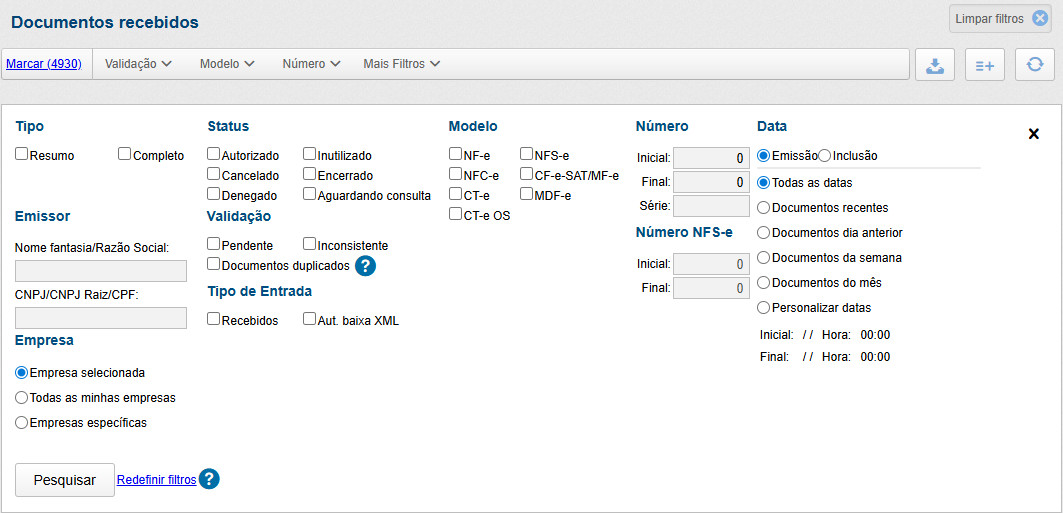The width and height of the screenshot is (1063, 513).
Task: Choose Documentos do mês date option
Action: click(764, 283)
